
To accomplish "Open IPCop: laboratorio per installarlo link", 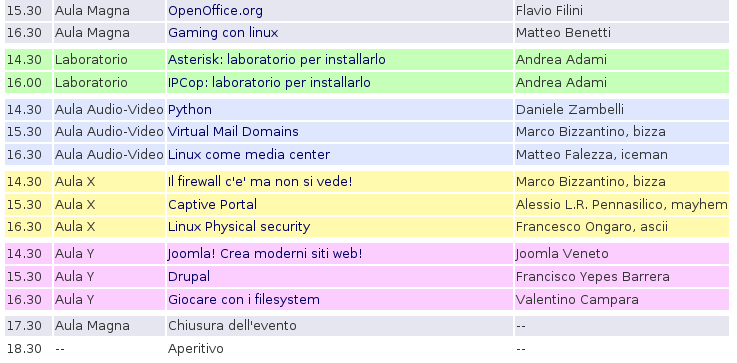I will pyautogui.click(x=269, y=83).
